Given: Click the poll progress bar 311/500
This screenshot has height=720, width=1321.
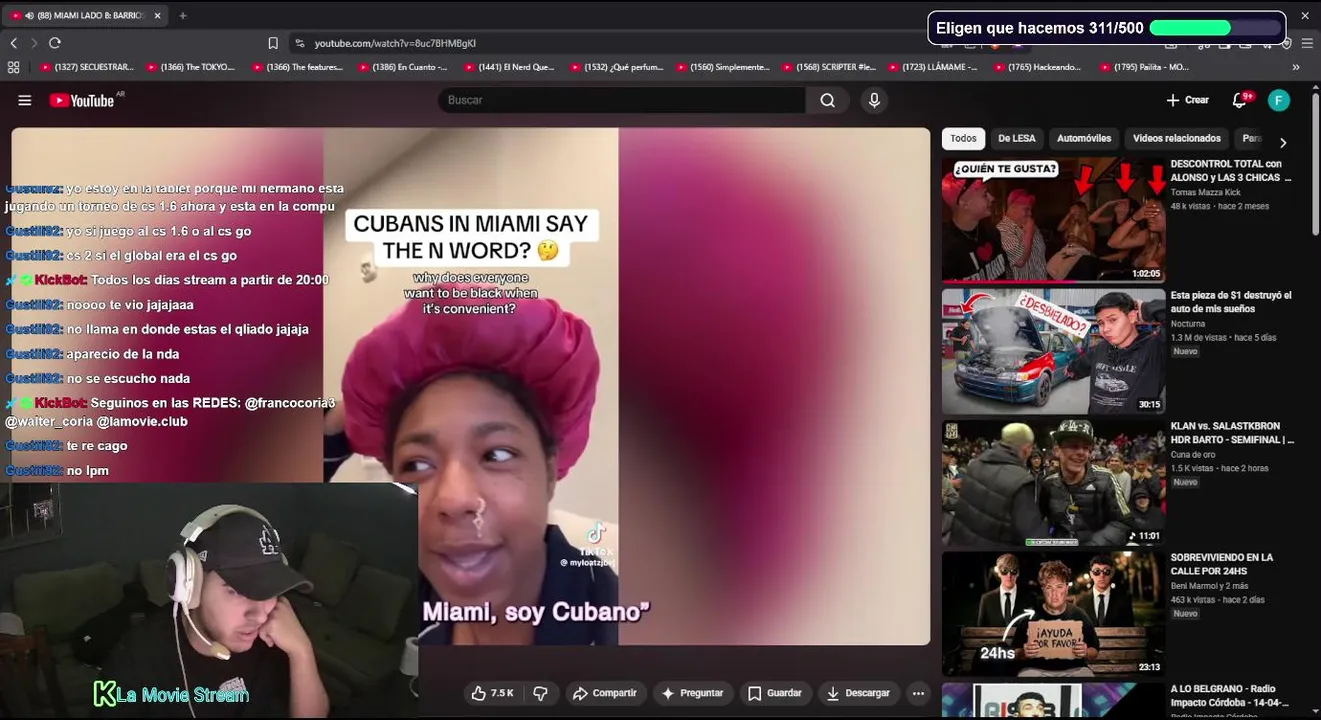Looking at the screenshot, I should click(x=1215, y=28).
